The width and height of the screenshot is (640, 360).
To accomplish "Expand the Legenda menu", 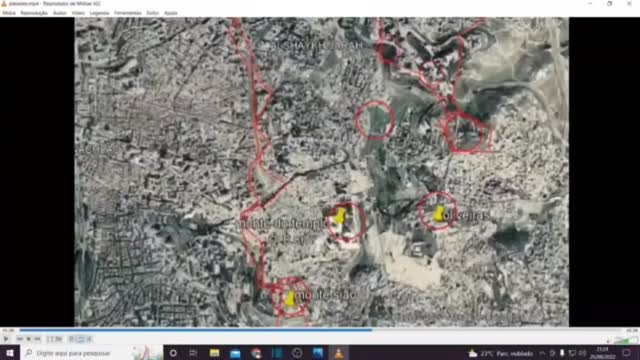I will coord(99,13).
